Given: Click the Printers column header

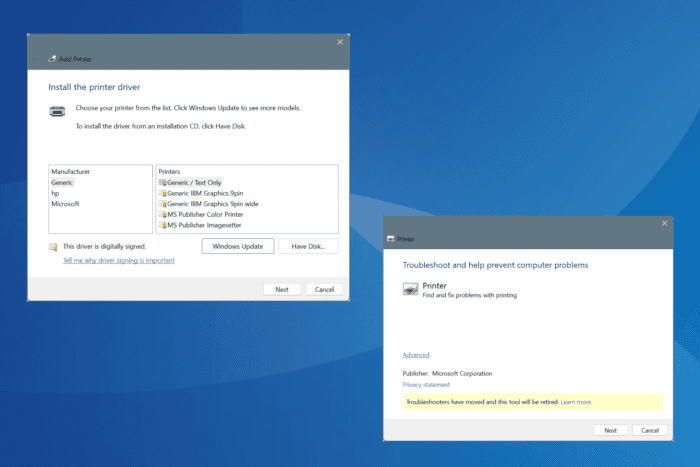Looking at the screenshot, I should (169, 172).
